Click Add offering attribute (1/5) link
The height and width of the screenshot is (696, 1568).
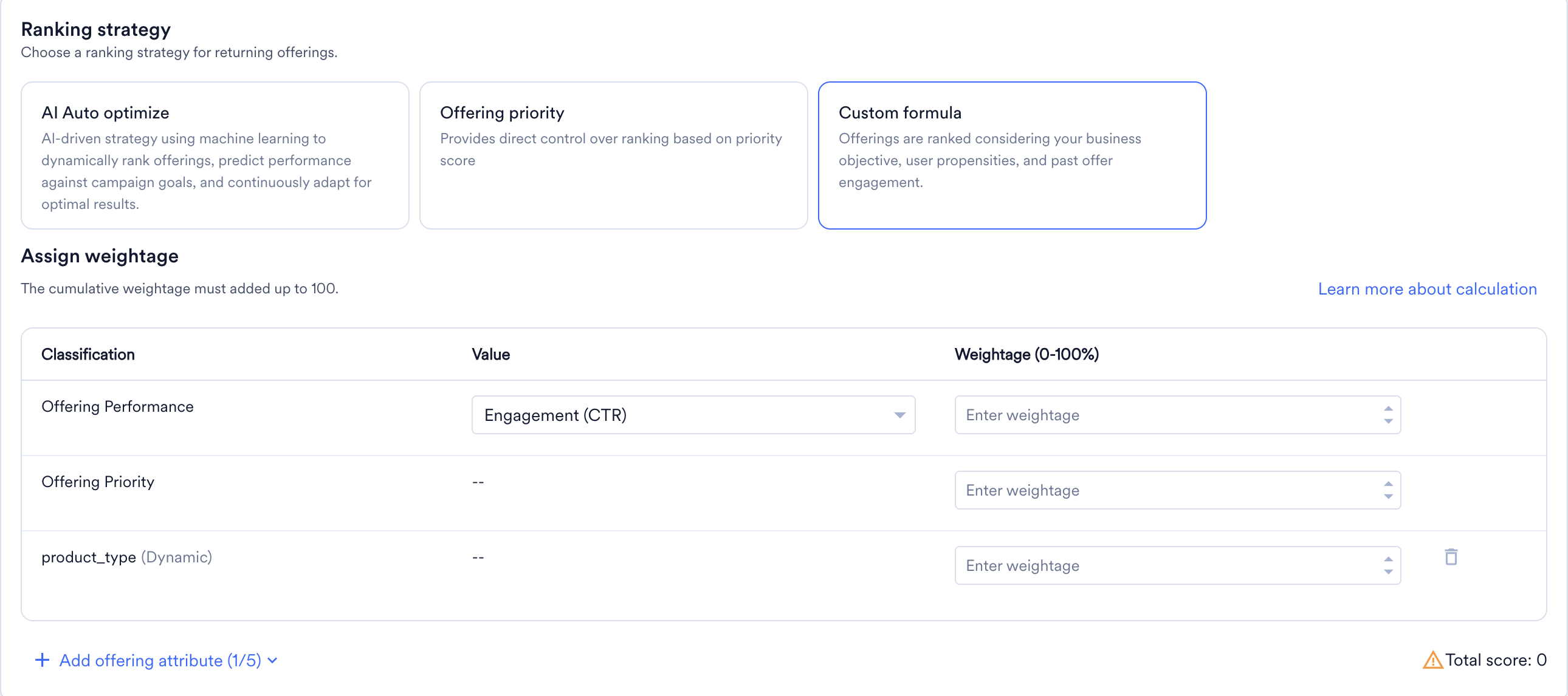coord(160,660)
